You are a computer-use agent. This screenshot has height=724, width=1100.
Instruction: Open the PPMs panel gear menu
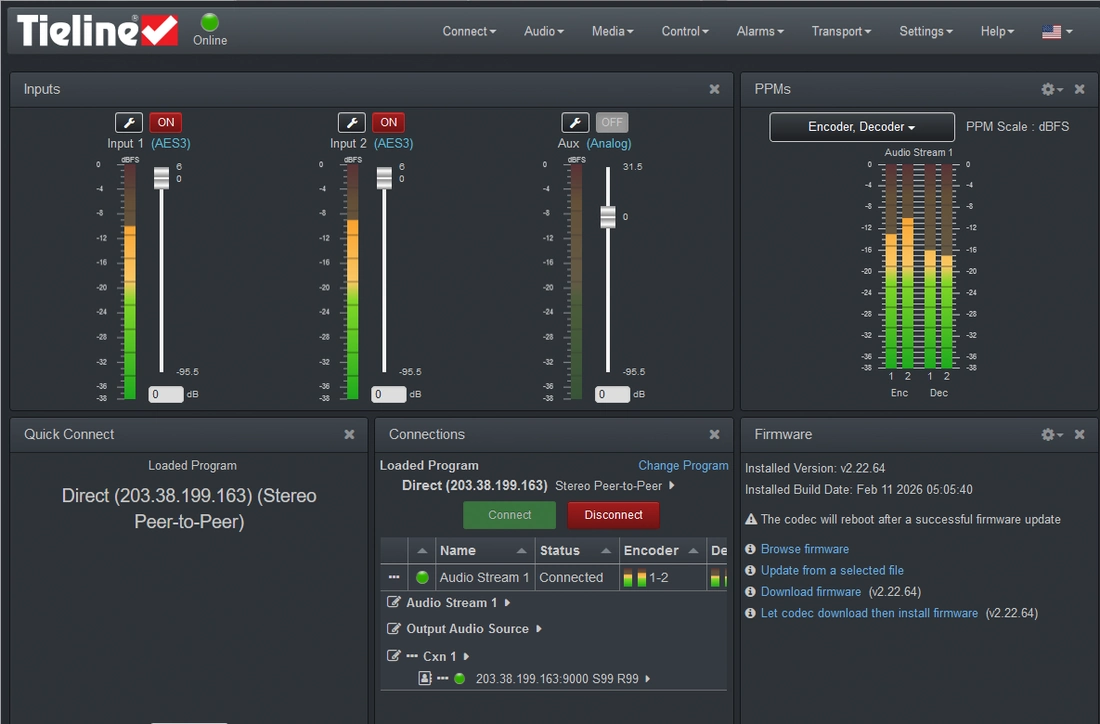tap(1051, 89)
